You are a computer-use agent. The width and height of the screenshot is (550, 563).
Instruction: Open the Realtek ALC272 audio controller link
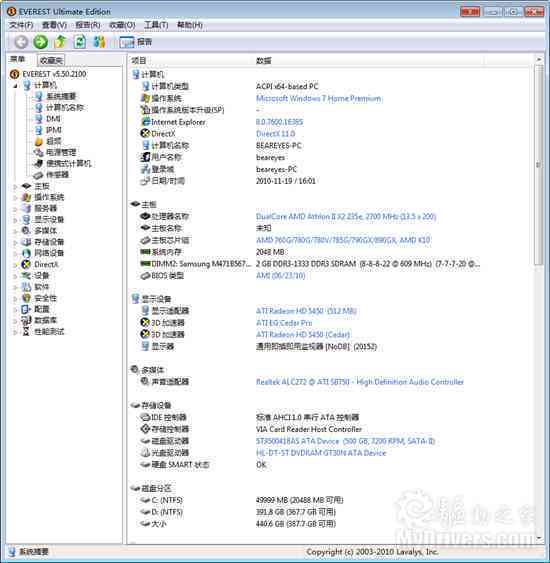[x=360, y=382]
